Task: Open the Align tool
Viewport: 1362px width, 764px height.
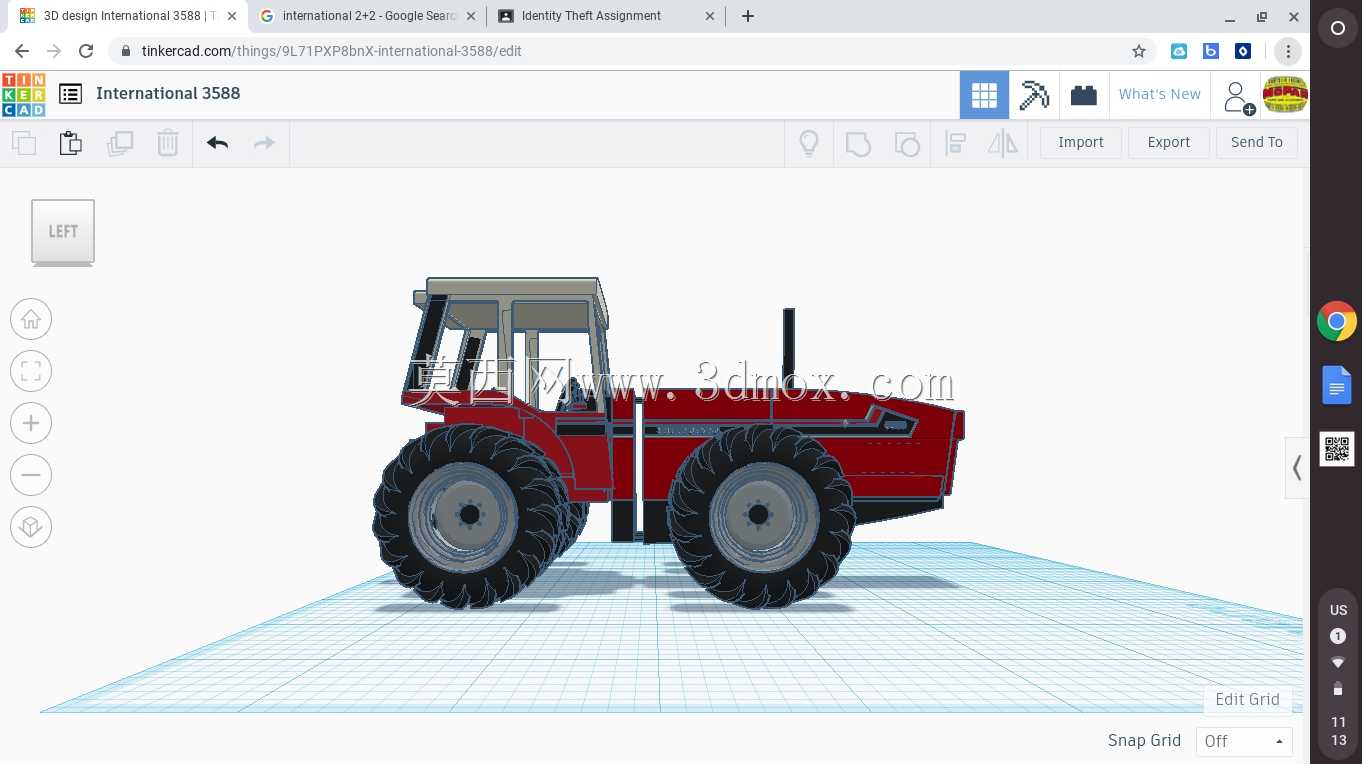Action: tap(956, 143)
